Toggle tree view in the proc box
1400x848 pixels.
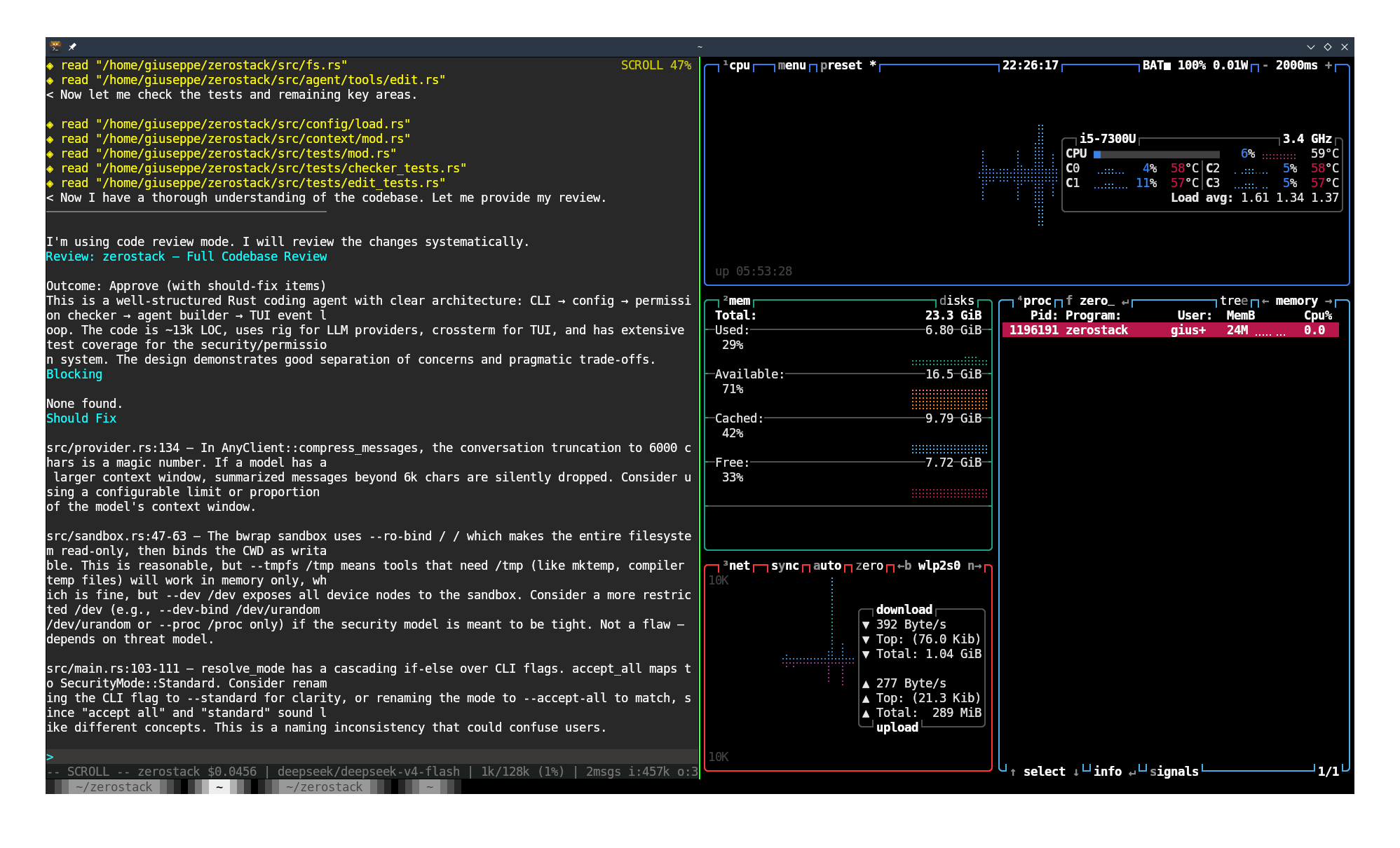coord(1233,301)
